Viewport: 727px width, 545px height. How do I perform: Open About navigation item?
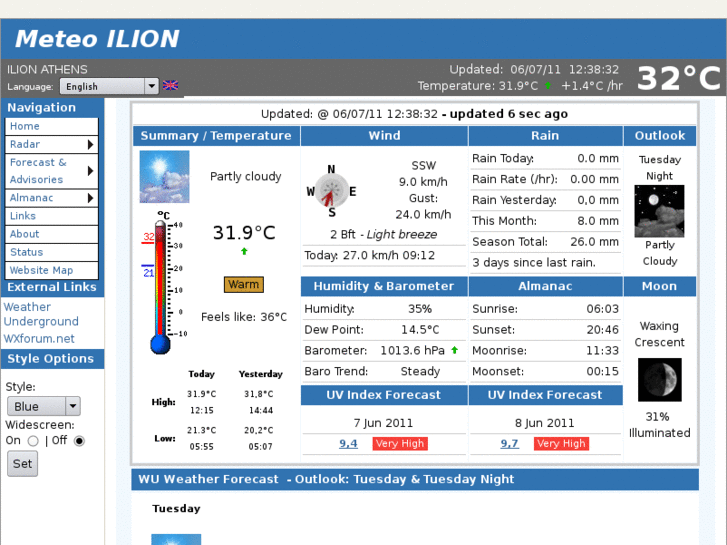51,234
